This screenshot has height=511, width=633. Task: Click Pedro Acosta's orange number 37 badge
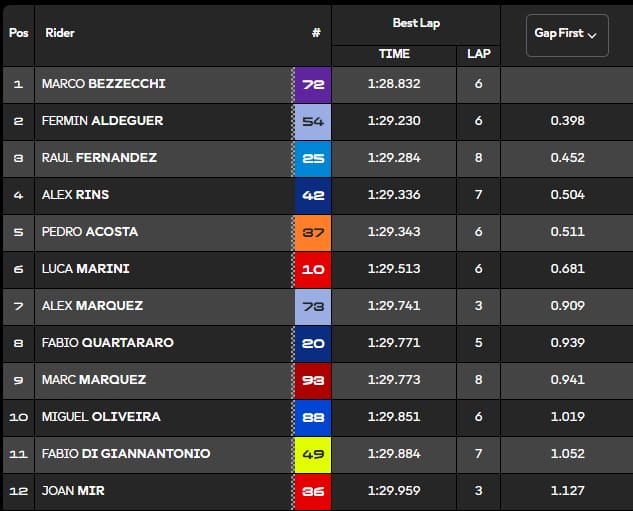tap(313, 232)
